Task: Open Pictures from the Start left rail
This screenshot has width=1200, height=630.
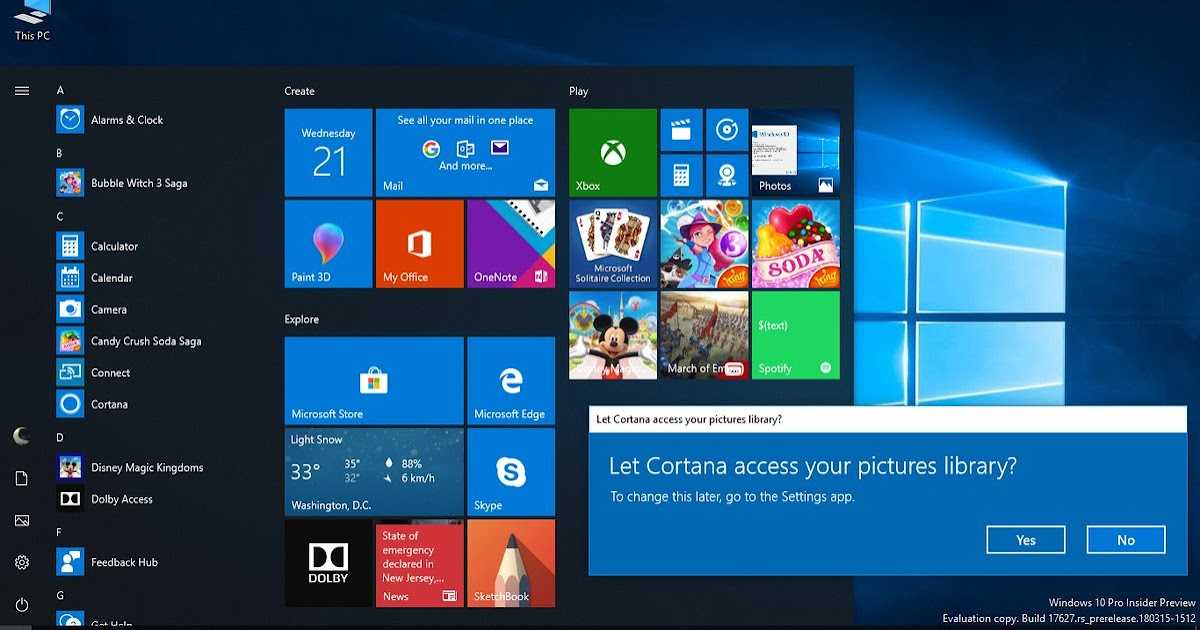Action: (x=22, y=521)
